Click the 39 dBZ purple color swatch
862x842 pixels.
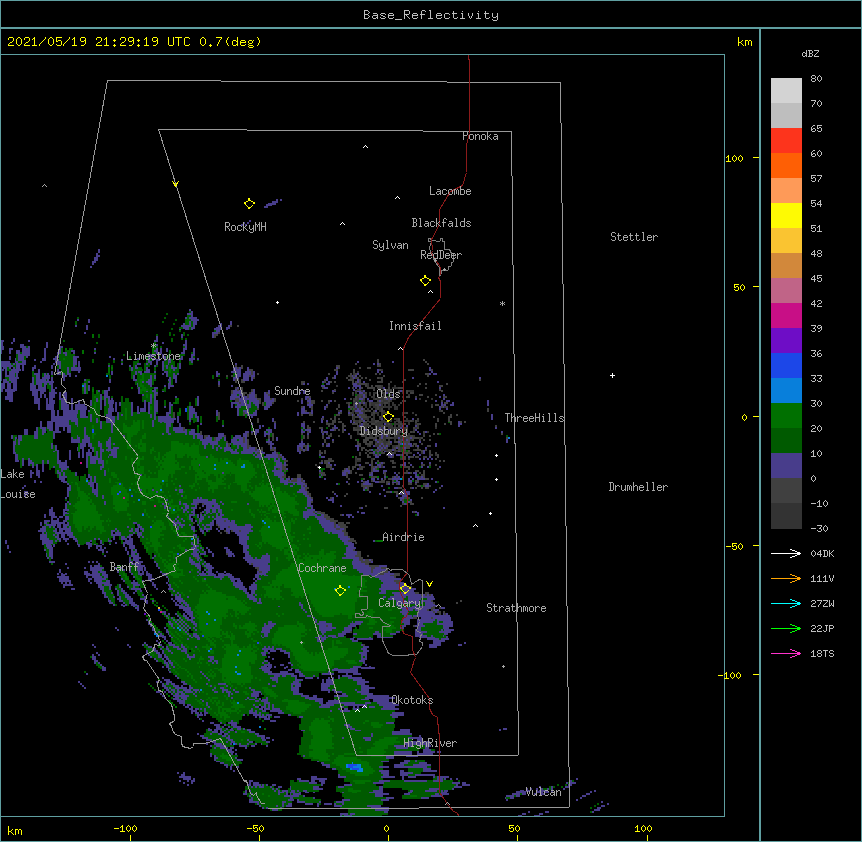786,341
